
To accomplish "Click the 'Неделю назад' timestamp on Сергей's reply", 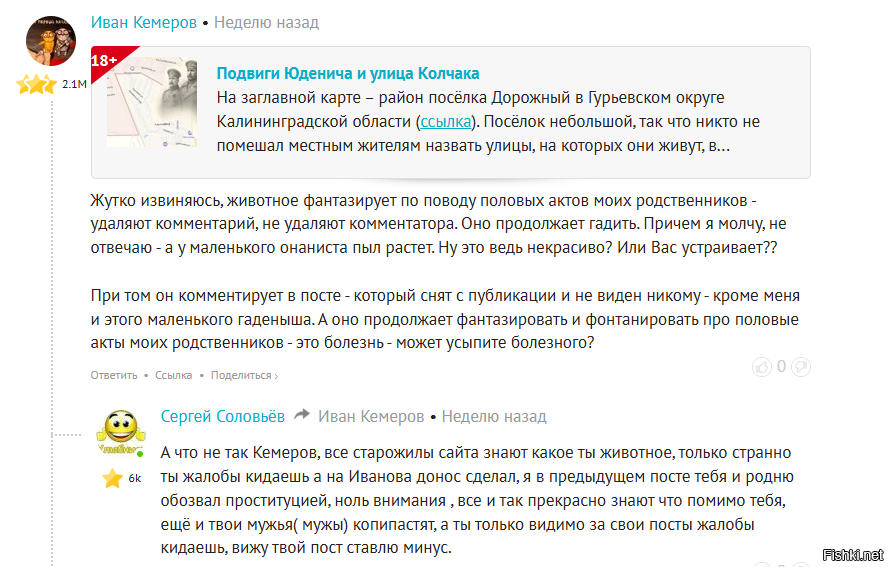I will click(494, 417).
